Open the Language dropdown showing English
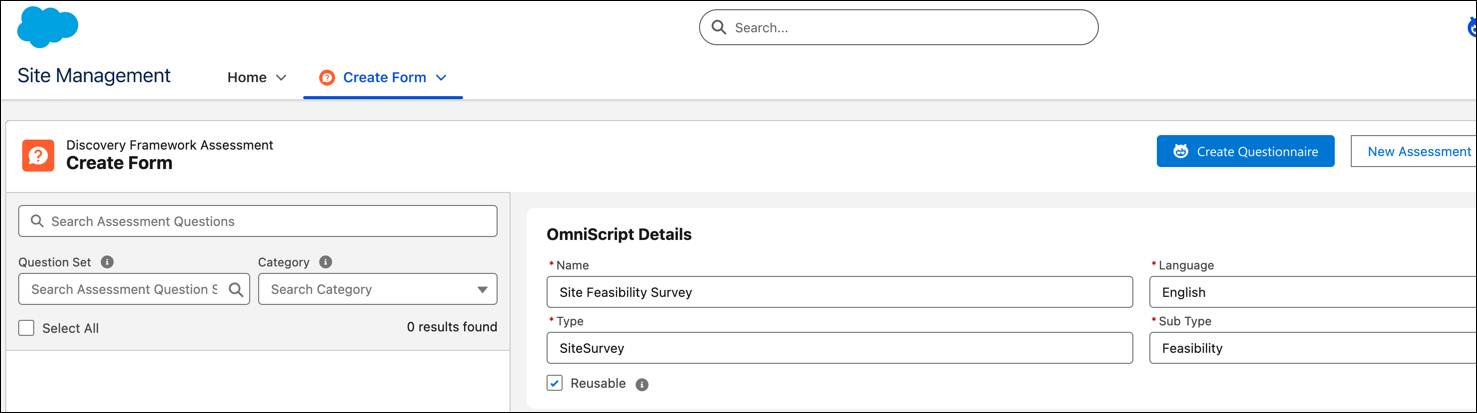 tap(1313, 292)
